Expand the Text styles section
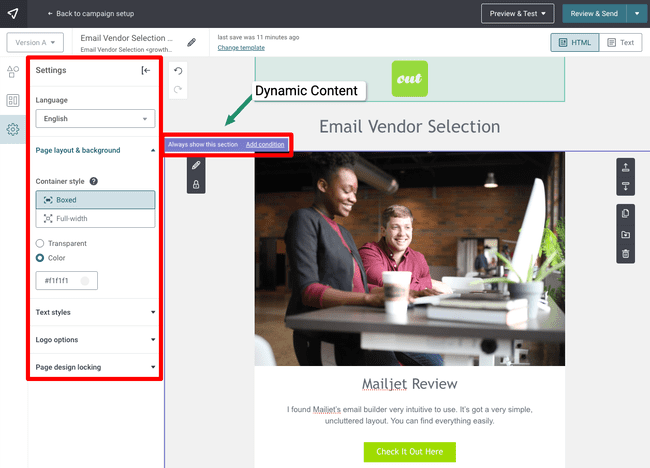 click(x=95, y=312)
